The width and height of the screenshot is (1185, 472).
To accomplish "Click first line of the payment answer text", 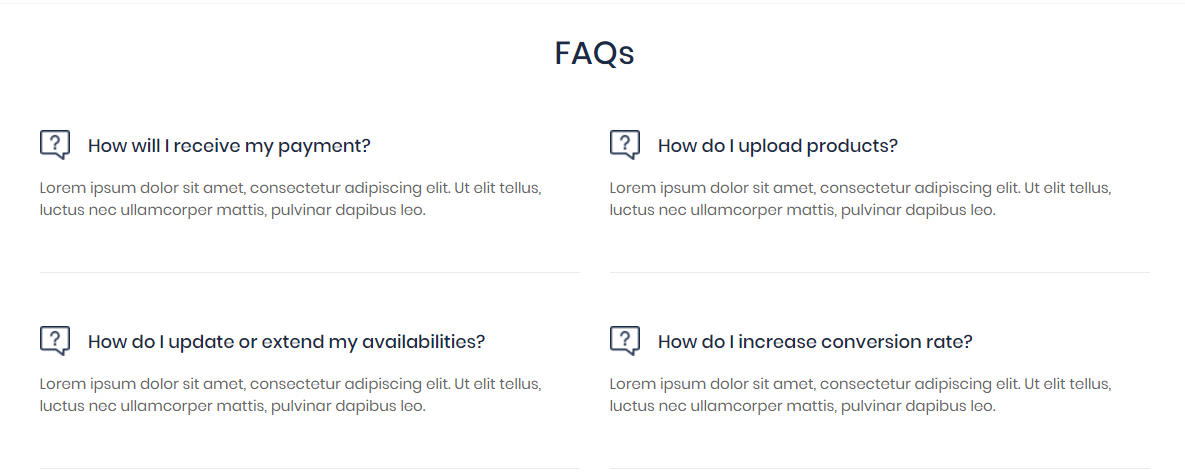I will tap(290, 188).
